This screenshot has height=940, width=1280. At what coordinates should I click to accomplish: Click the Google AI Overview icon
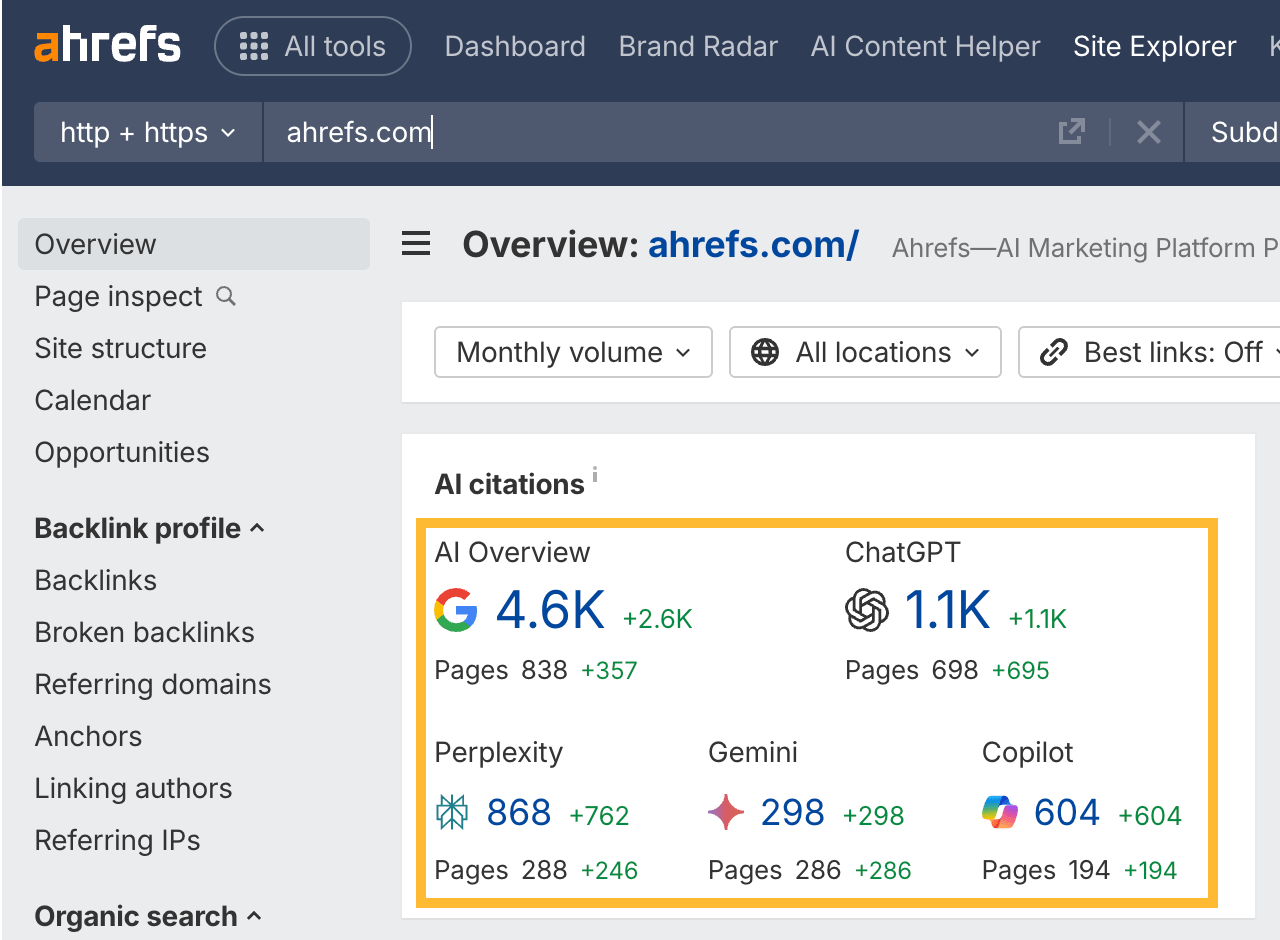pos(456,611)
